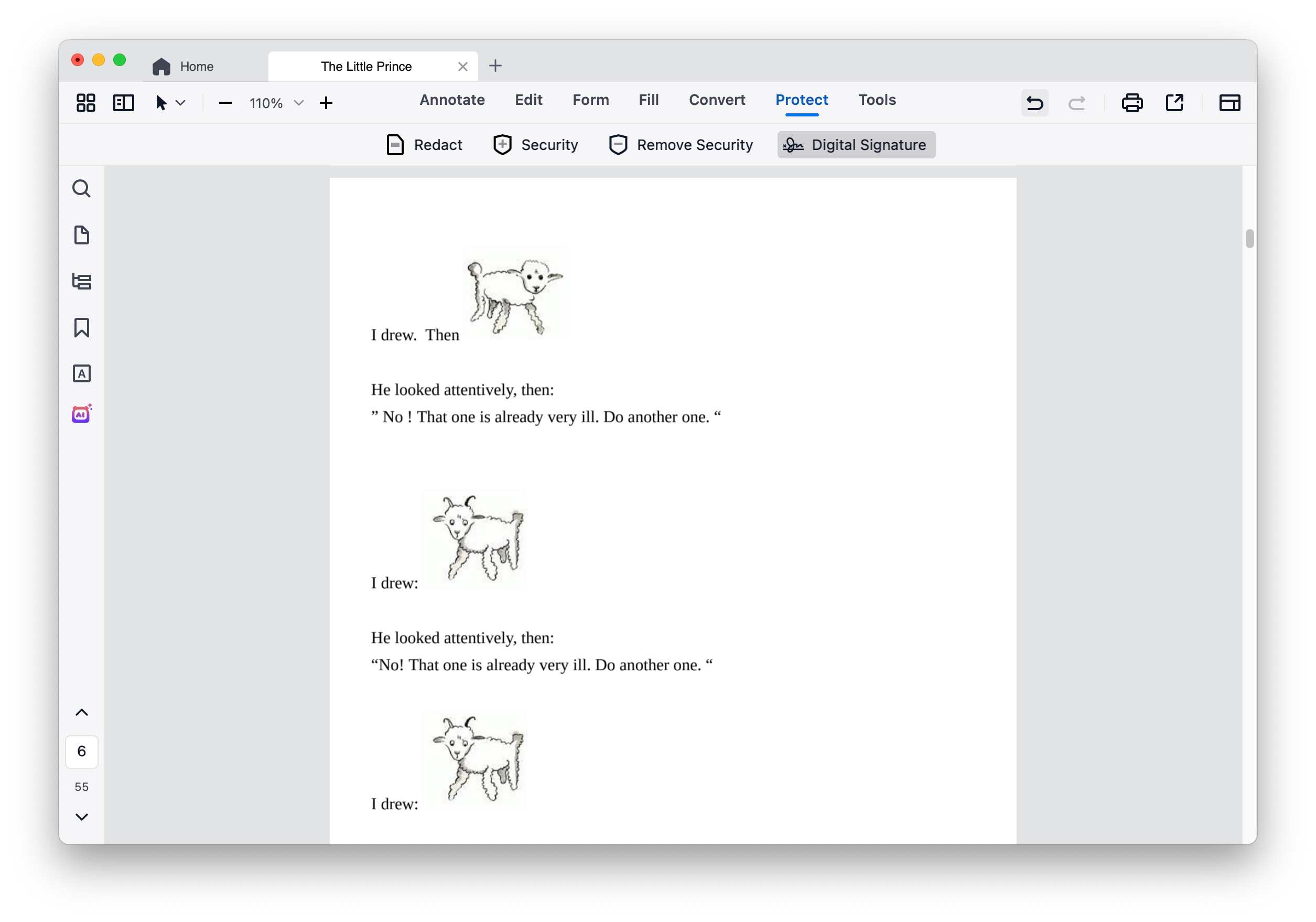Open the bookmarks panel
Image resolution: width=1316 pixels, height=922 pixels.
pos(81,328)
